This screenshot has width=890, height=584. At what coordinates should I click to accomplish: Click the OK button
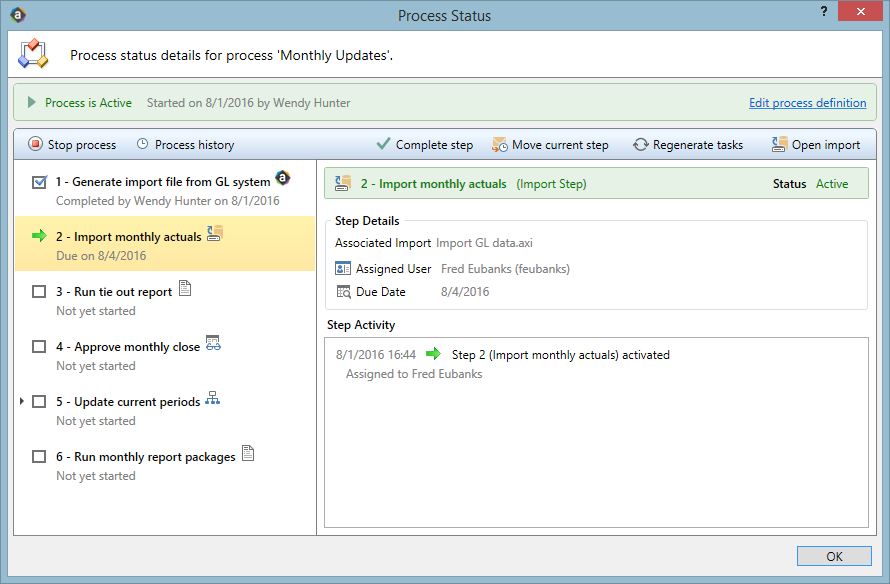[x=834, y=556]
